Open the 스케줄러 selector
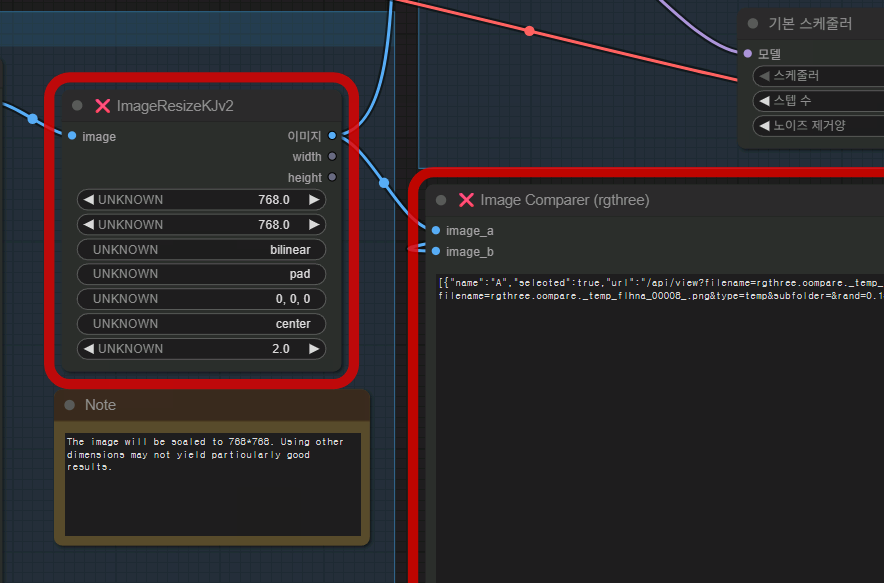Image resolution: width=884 pixels, height=583 pixels. click(817, 76)
